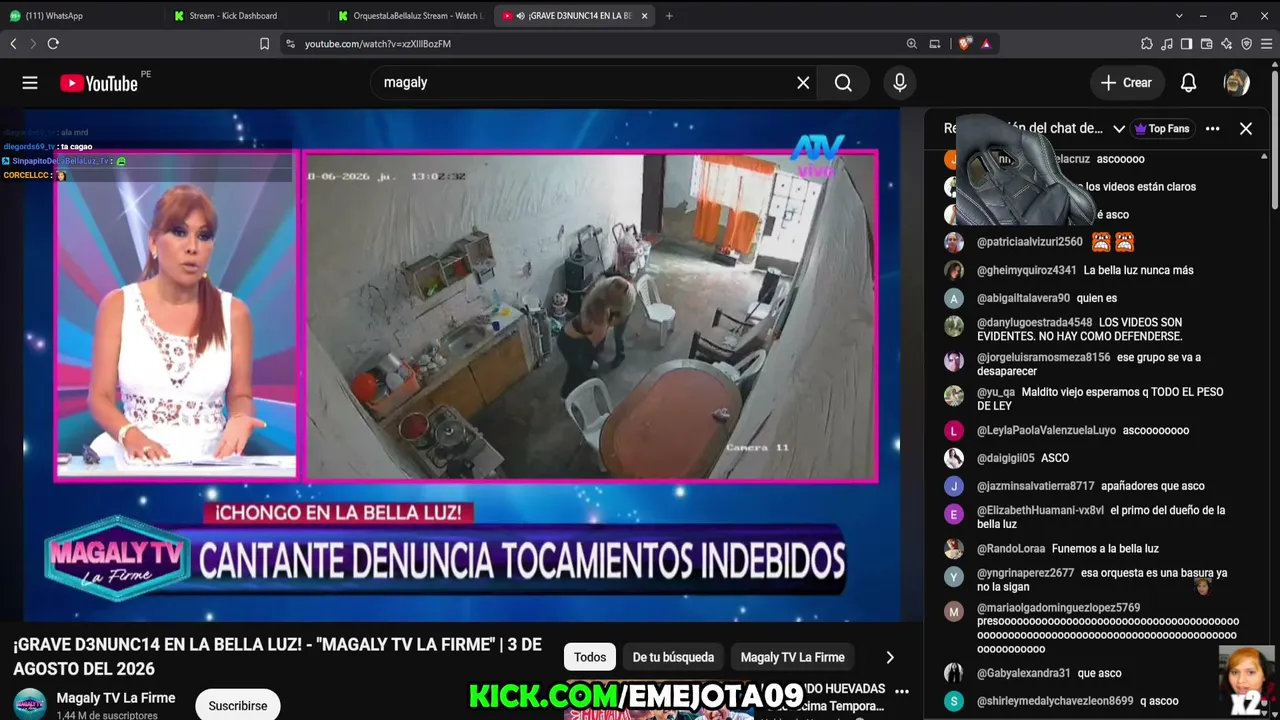The image size is (1280, 720).
Task: Open the @Gabyalexandra31 chat author
Action: pyautogui.click(x=1024, y=673)
